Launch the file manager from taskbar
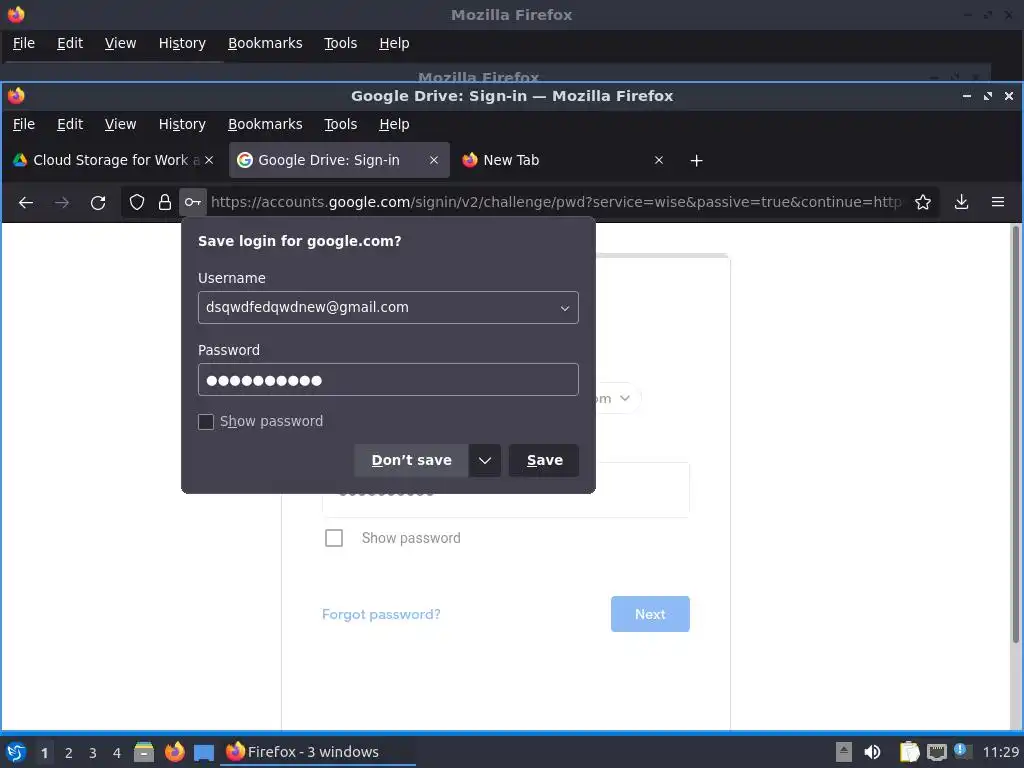This screenshot has height=768, width=1024. coord(144,752)
